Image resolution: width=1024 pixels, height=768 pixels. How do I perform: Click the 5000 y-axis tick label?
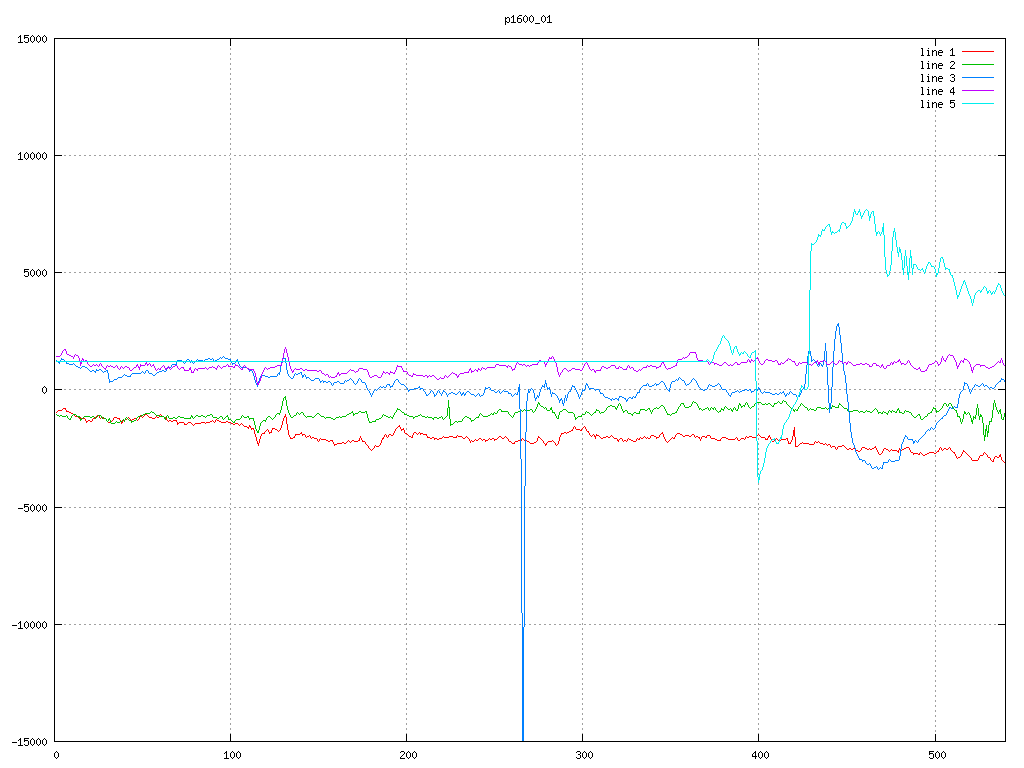pos(34,273)
